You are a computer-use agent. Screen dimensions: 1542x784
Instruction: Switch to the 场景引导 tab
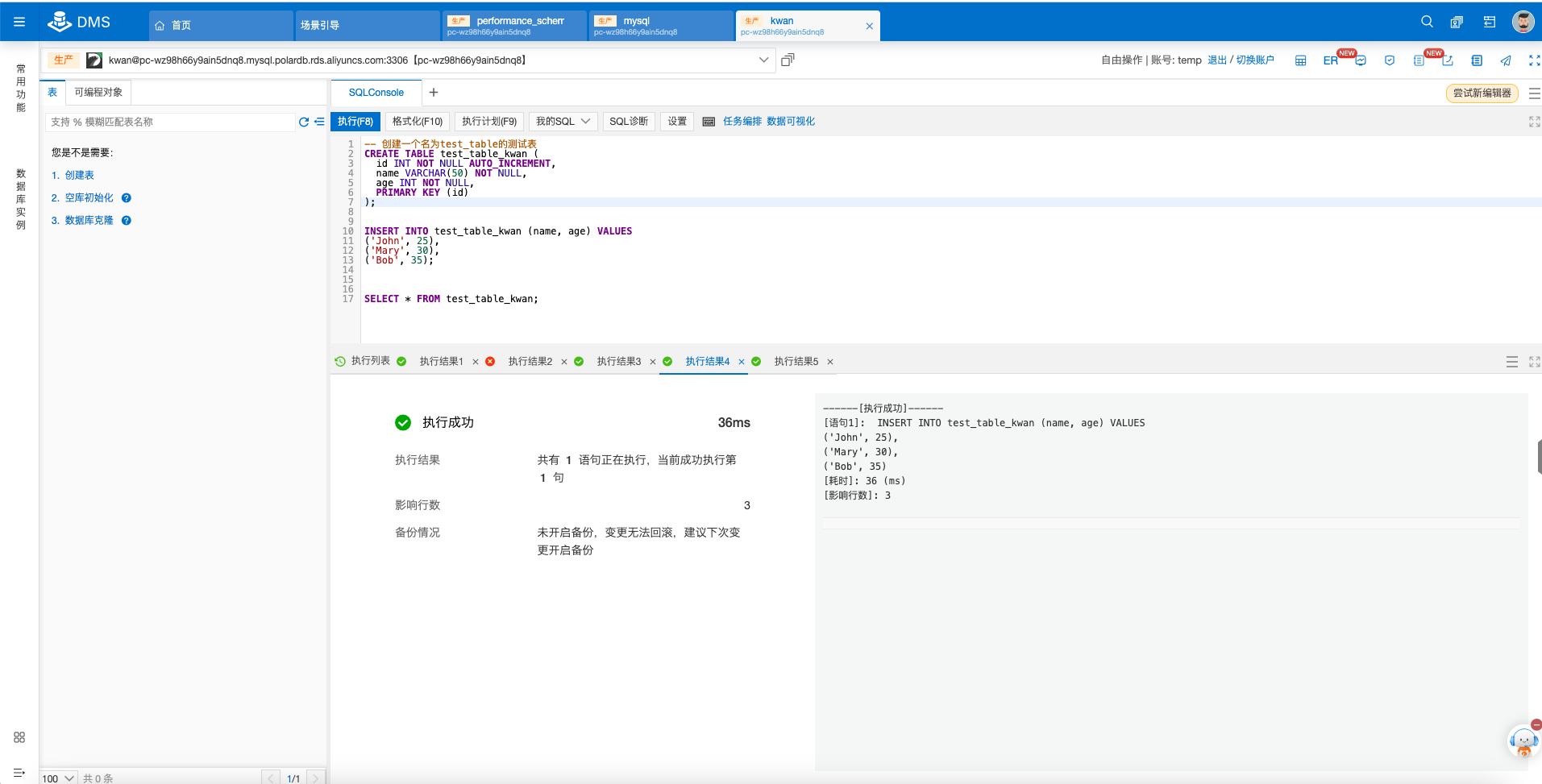[368, 25]
